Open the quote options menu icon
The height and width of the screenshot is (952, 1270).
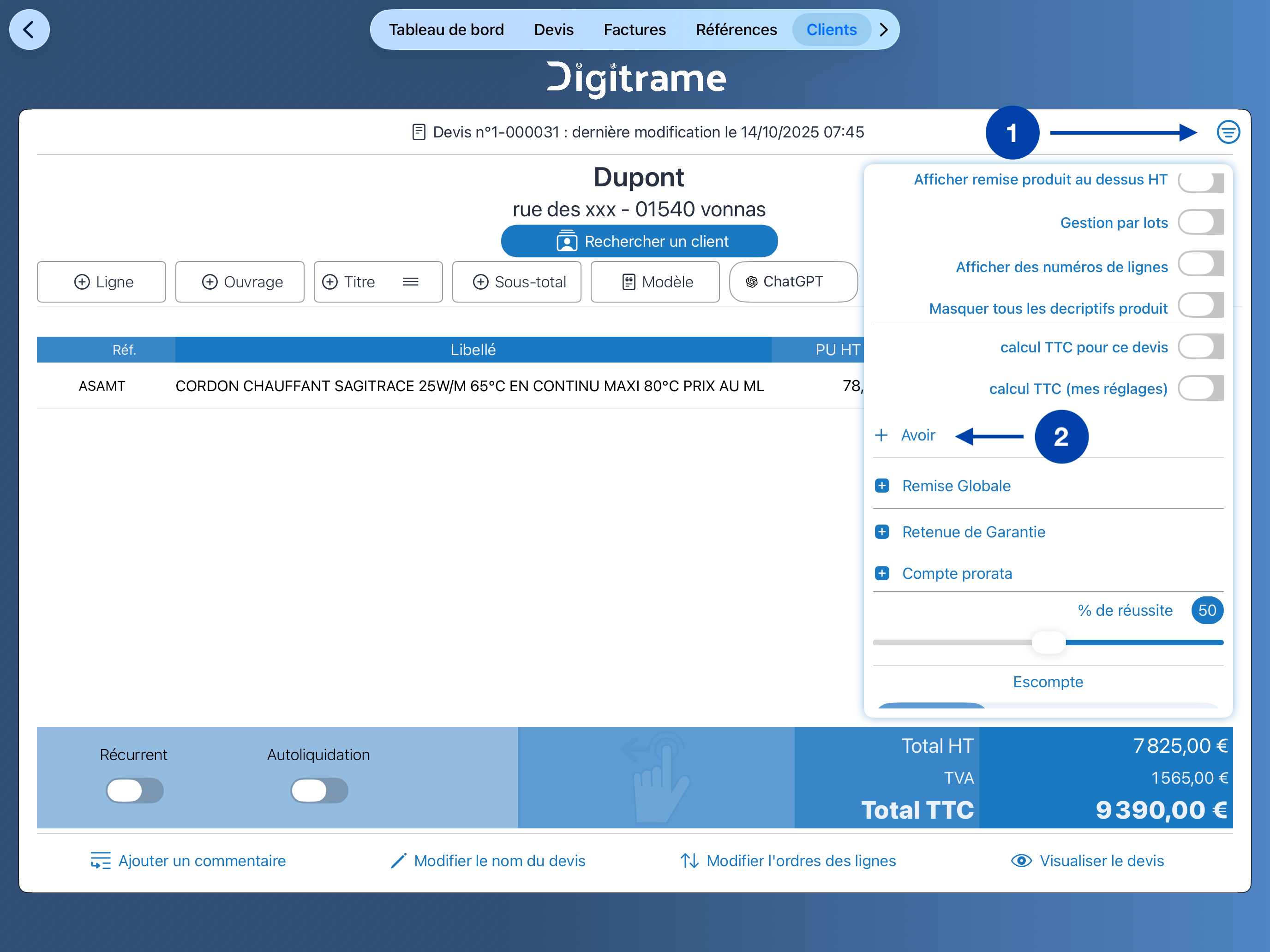pyautogui.click(x=1228, y=132)
